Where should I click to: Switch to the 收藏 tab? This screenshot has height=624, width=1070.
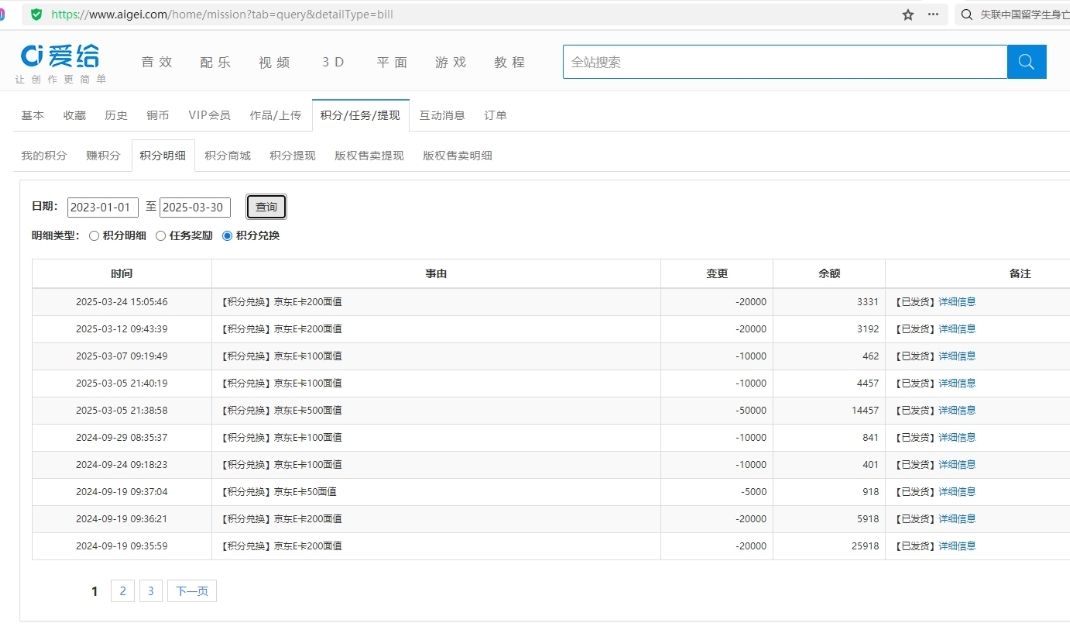coord(74,115)
